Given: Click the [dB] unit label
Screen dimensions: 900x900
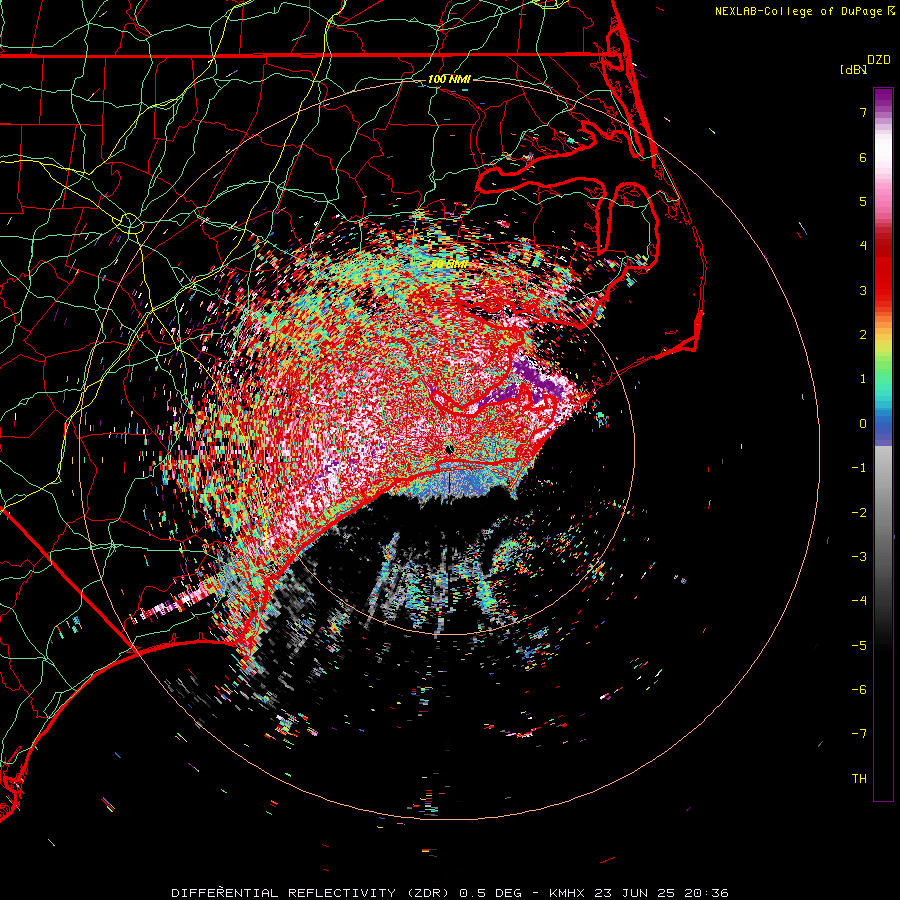Looking at the screenshot, I should [853, 70].
